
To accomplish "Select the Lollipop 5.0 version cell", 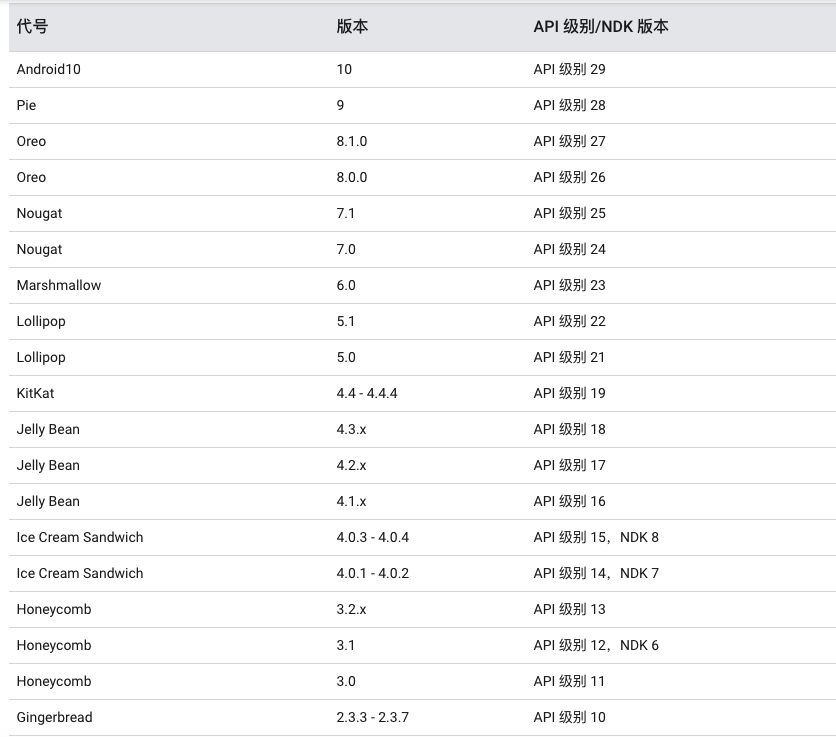I will tap(347, 357).
